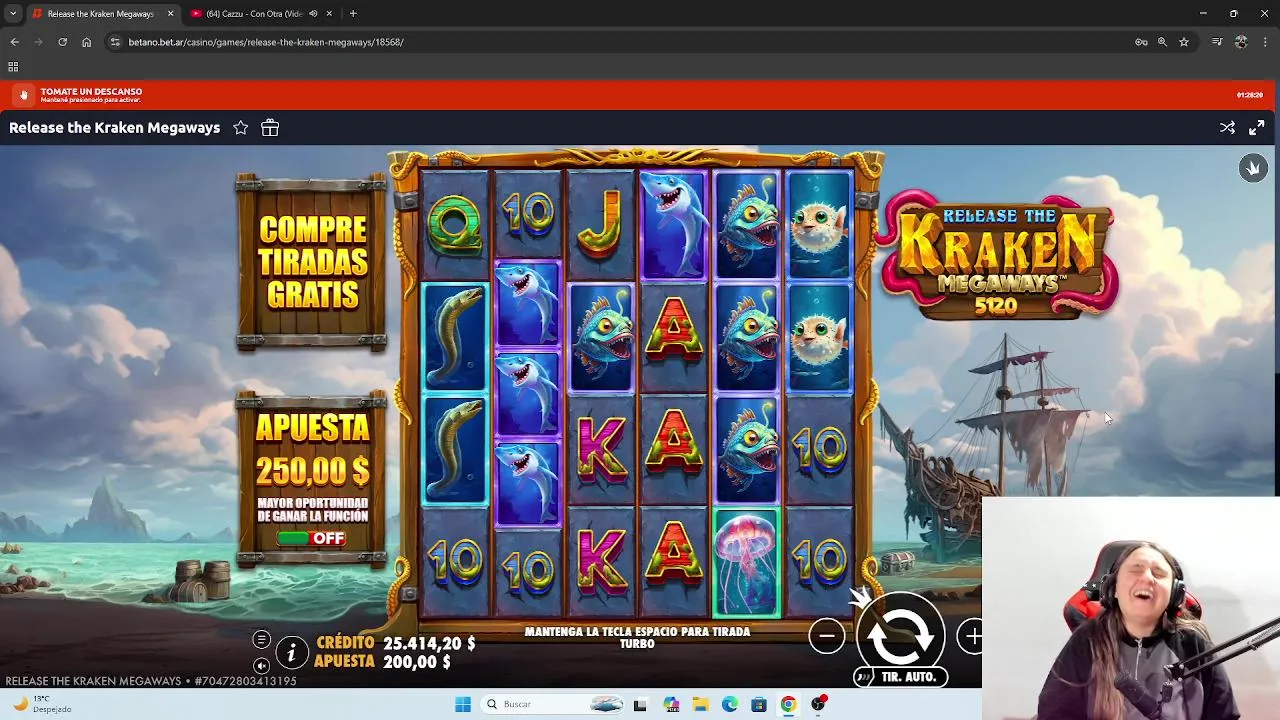Screen dimensions: 1280x720
Task: Open the password manager key icon
Action: (x=1141, y=42)
